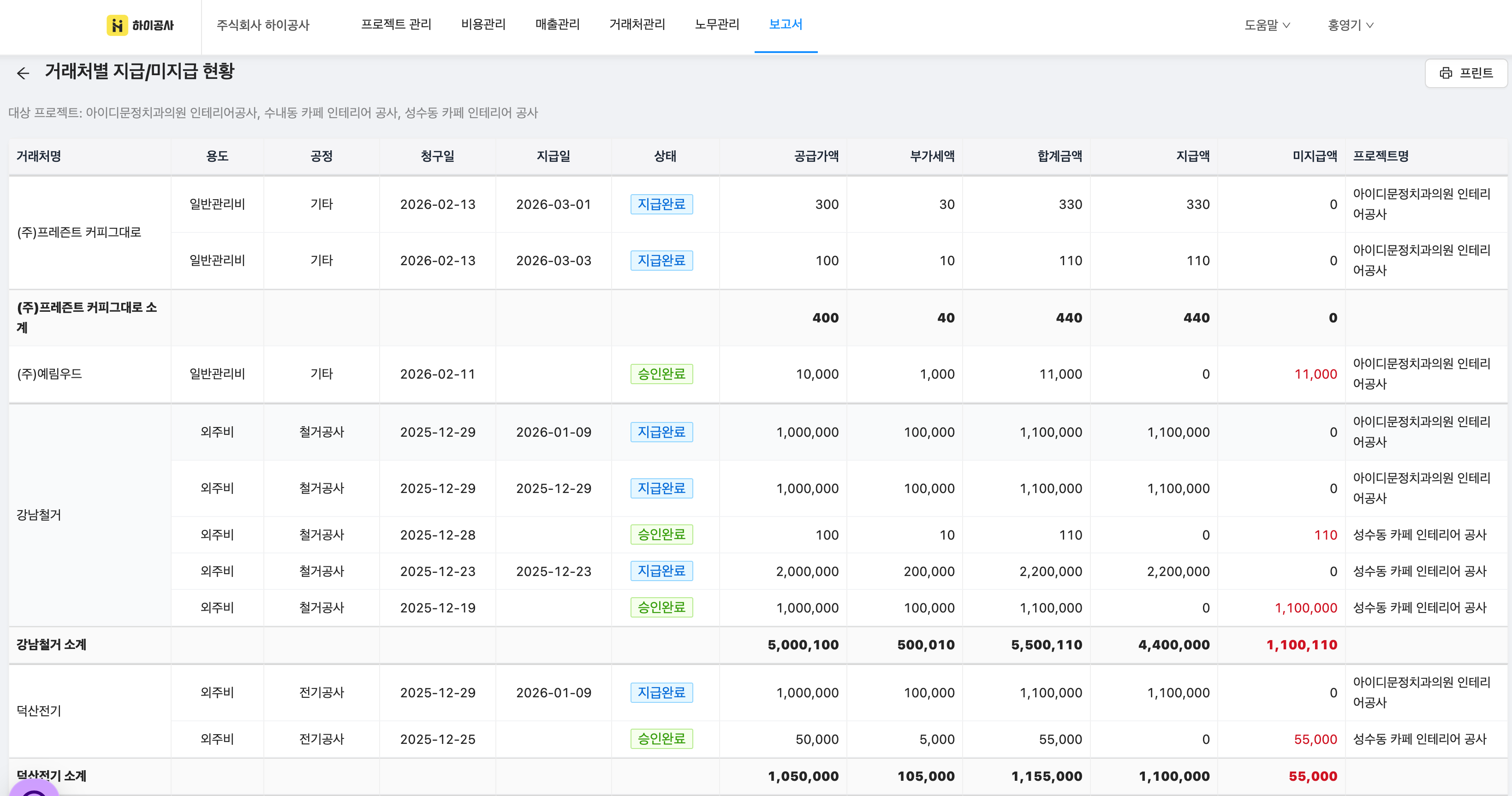Select the 노무관리 tab

tap(717, 24)
